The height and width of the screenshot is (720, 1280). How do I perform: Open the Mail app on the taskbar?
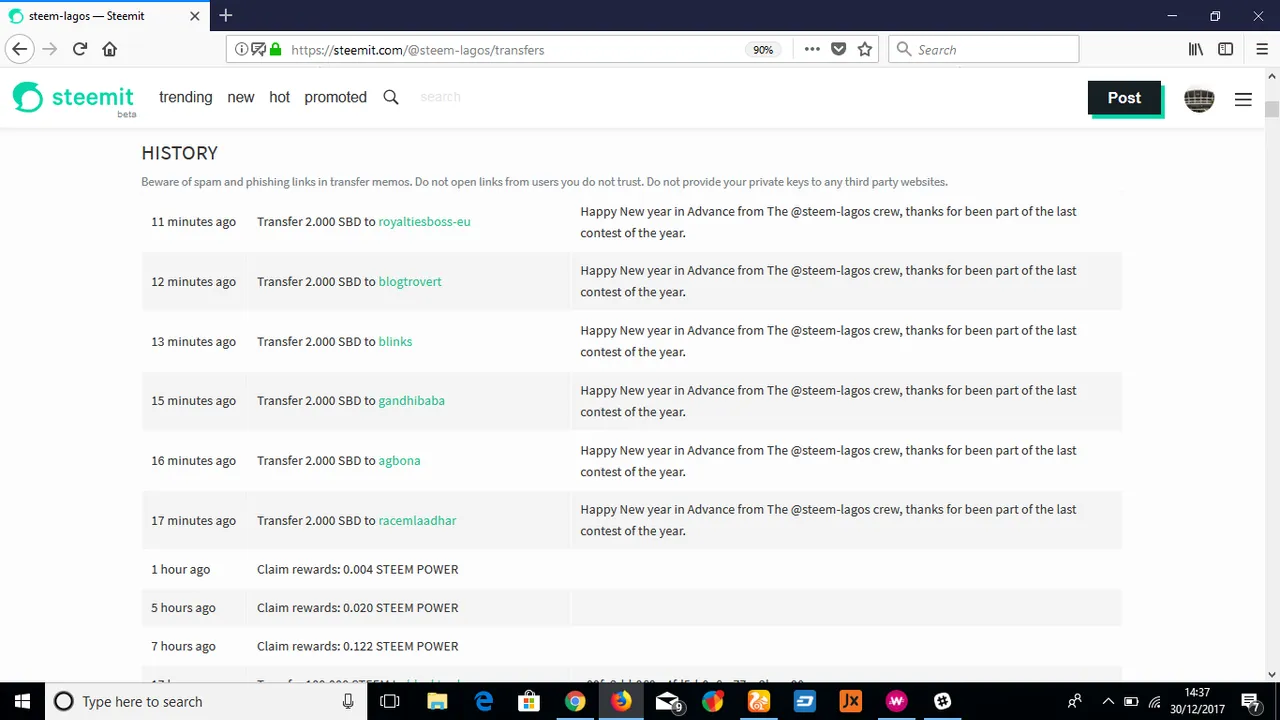pyautogui.click(x=668, y=702)
